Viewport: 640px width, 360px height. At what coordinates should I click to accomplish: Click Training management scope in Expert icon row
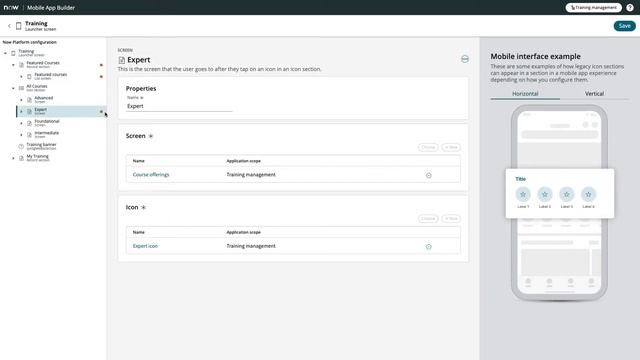pyautogui.click(x=251, y=246)
